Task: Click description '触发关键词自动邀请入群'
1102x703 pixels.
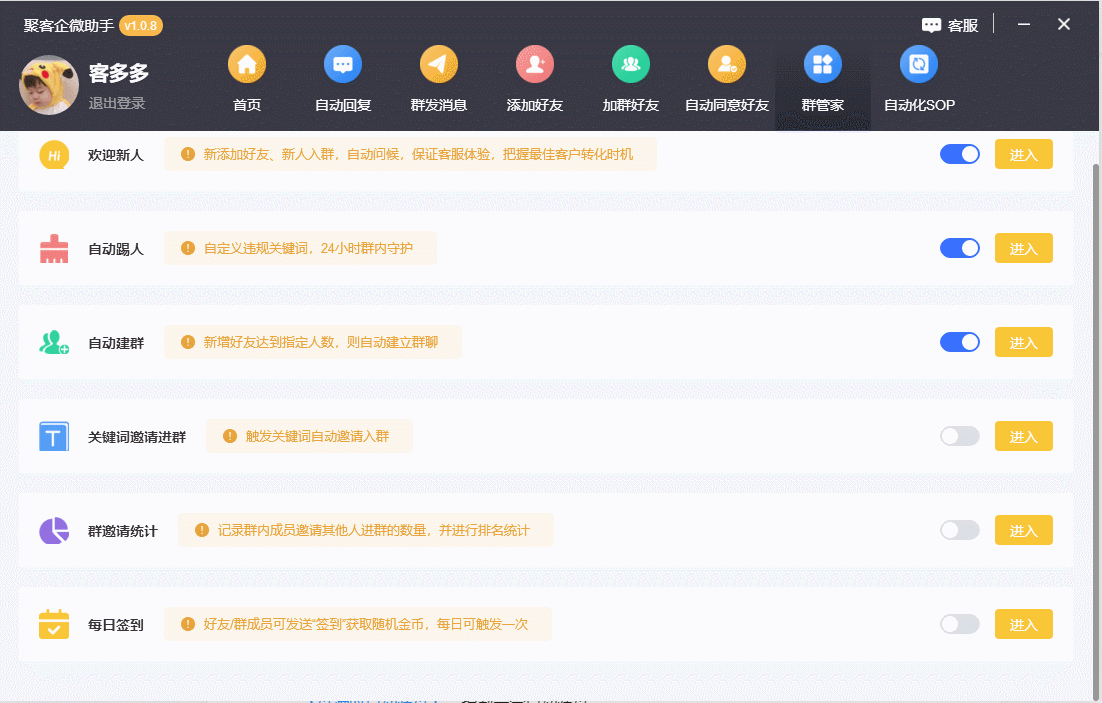Action: (317, 436)
